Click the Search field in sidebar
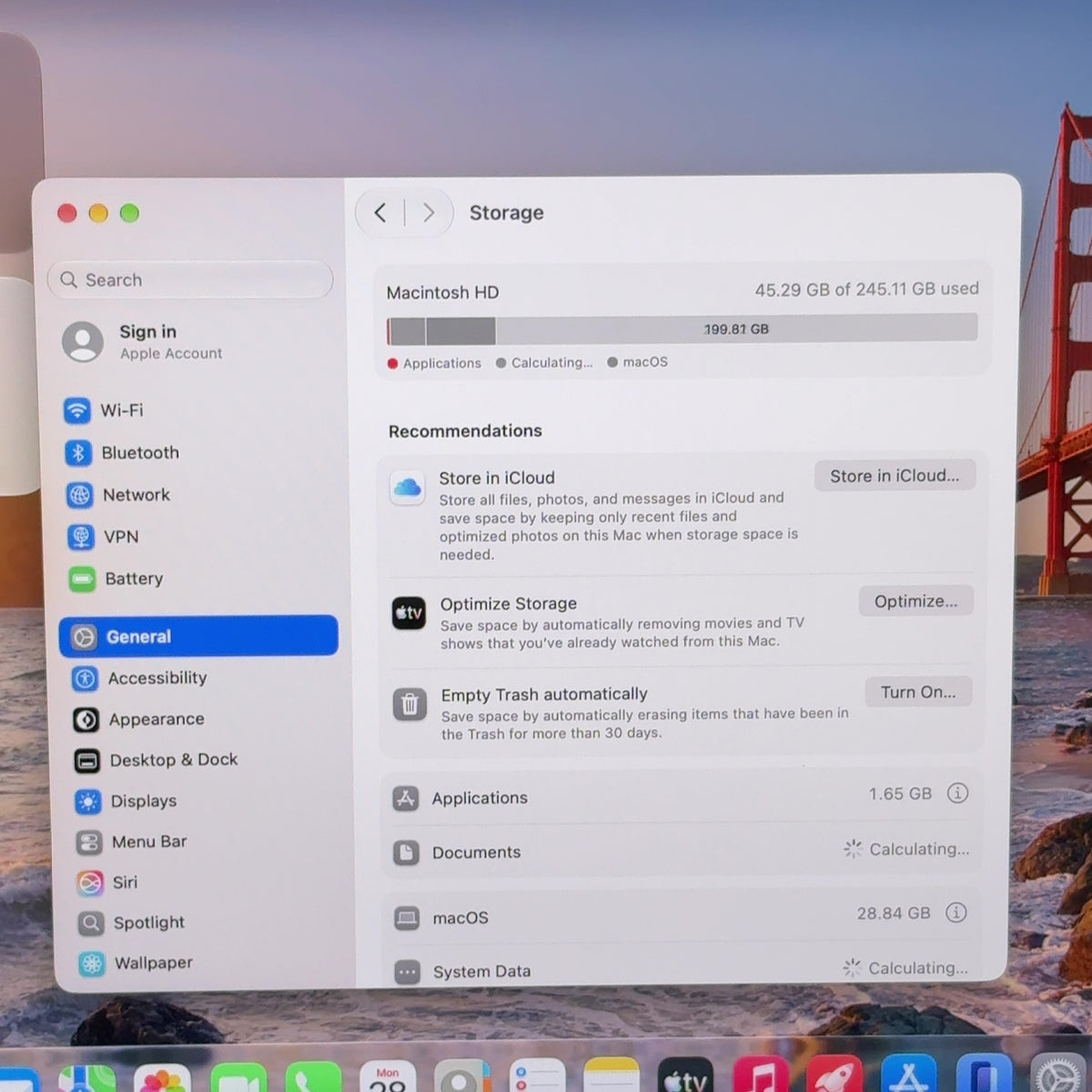1092x1092 pixels. coord(190,280)
